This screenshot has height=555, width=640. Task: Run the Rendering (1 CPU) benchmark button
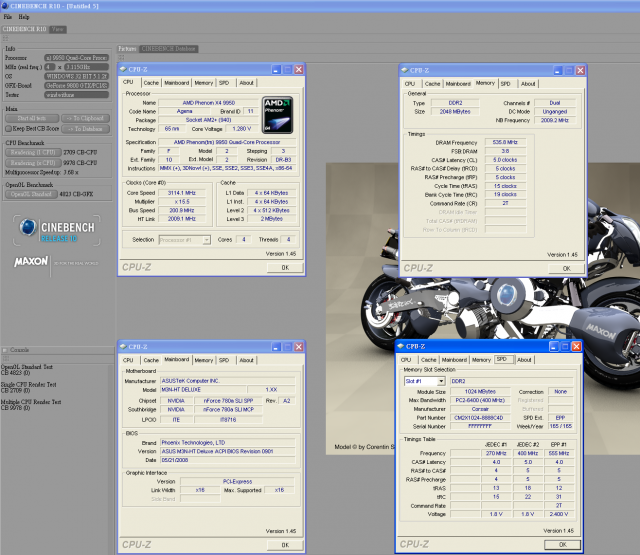point(33,153)
